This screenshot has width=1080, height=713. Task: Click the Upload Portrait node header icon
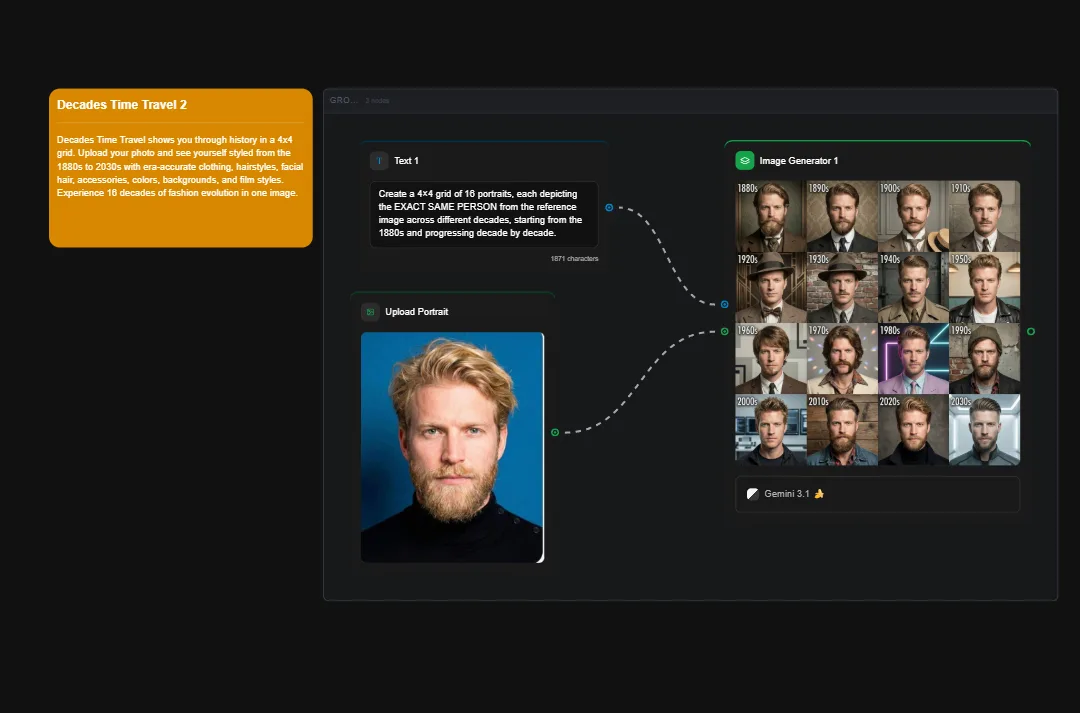click(x=369, y=311)
